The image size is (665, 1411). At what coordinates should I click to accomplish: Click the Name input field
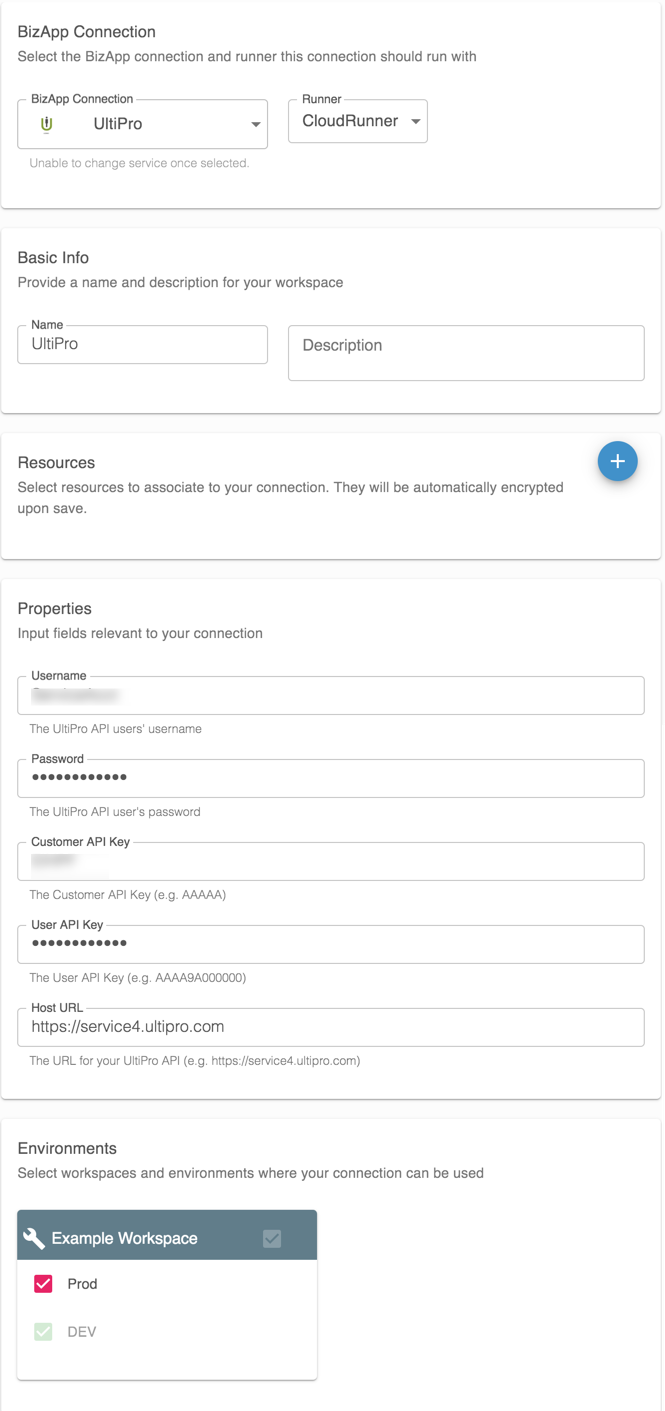coord(142,344)
